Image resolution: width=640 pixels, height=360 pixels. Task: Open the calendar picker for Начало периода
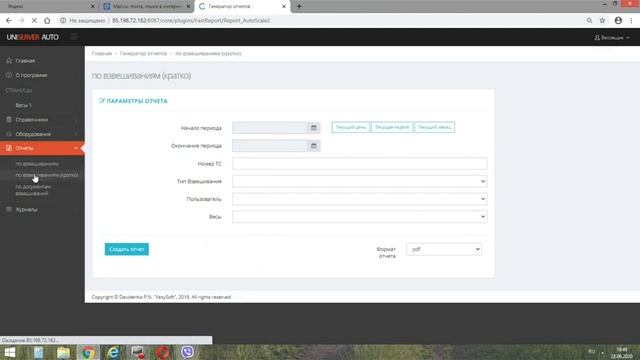[x=313, y=128]
